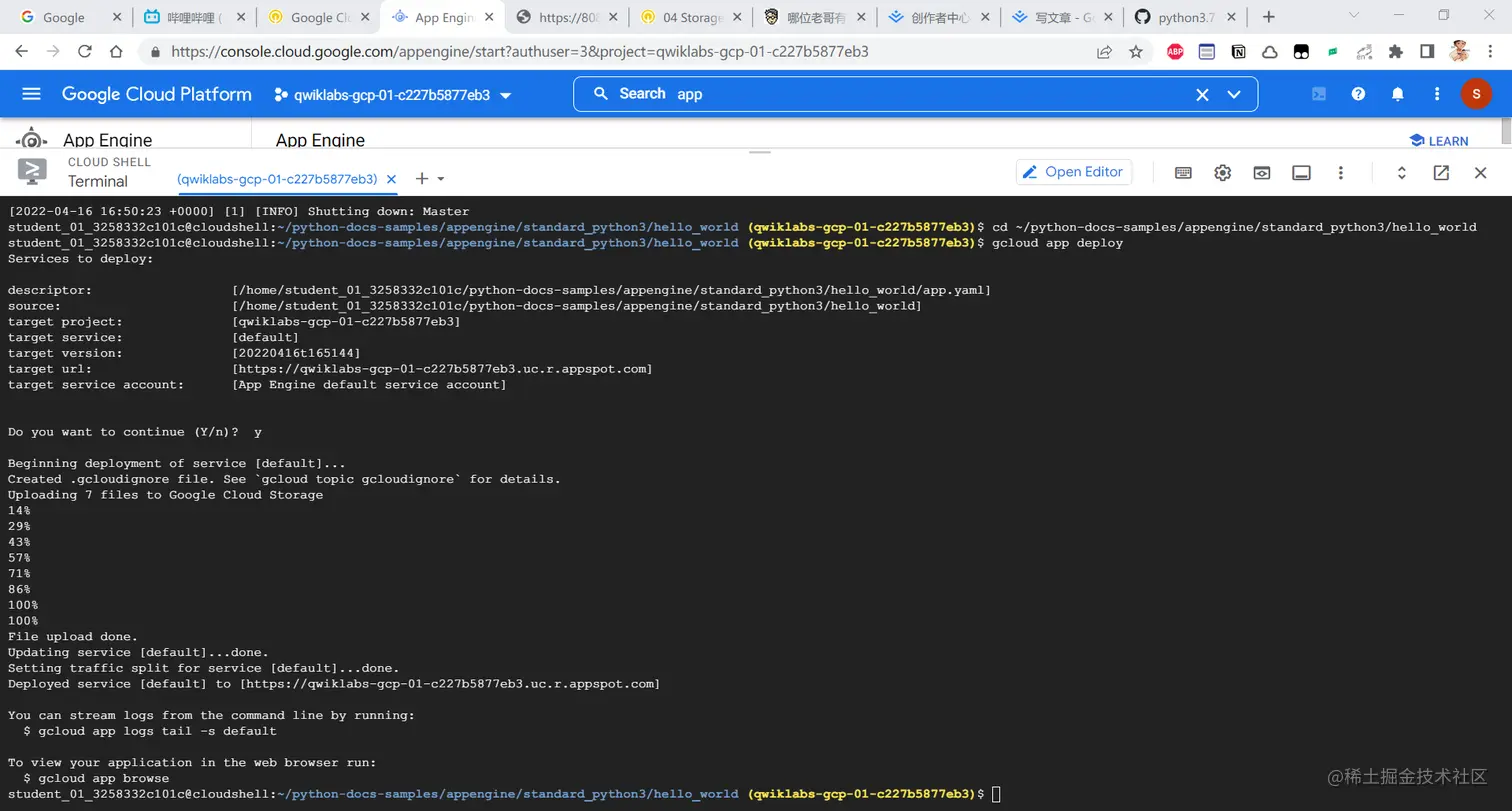Clear the search box with the X
Viewport: 1512px width, 811px height.
click(x=1202, y=94)
